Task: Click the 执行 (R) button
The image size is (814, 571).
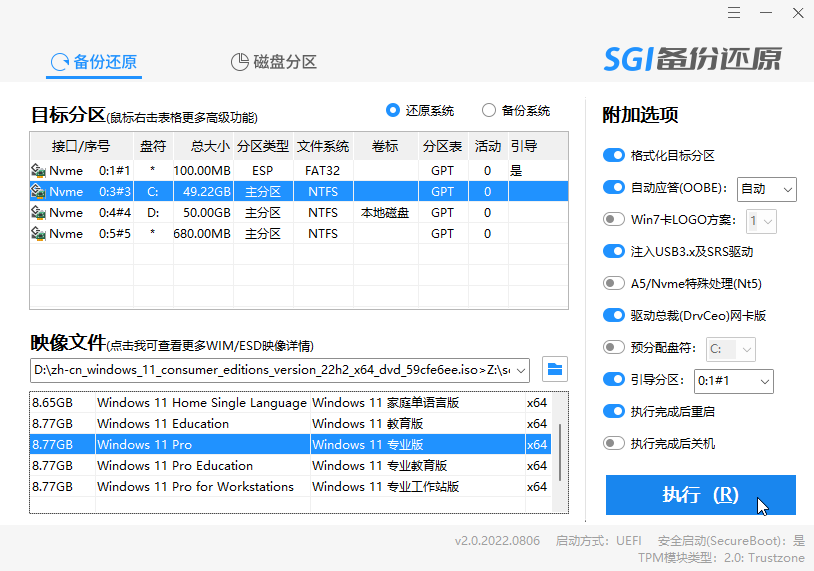Action: 700,495
